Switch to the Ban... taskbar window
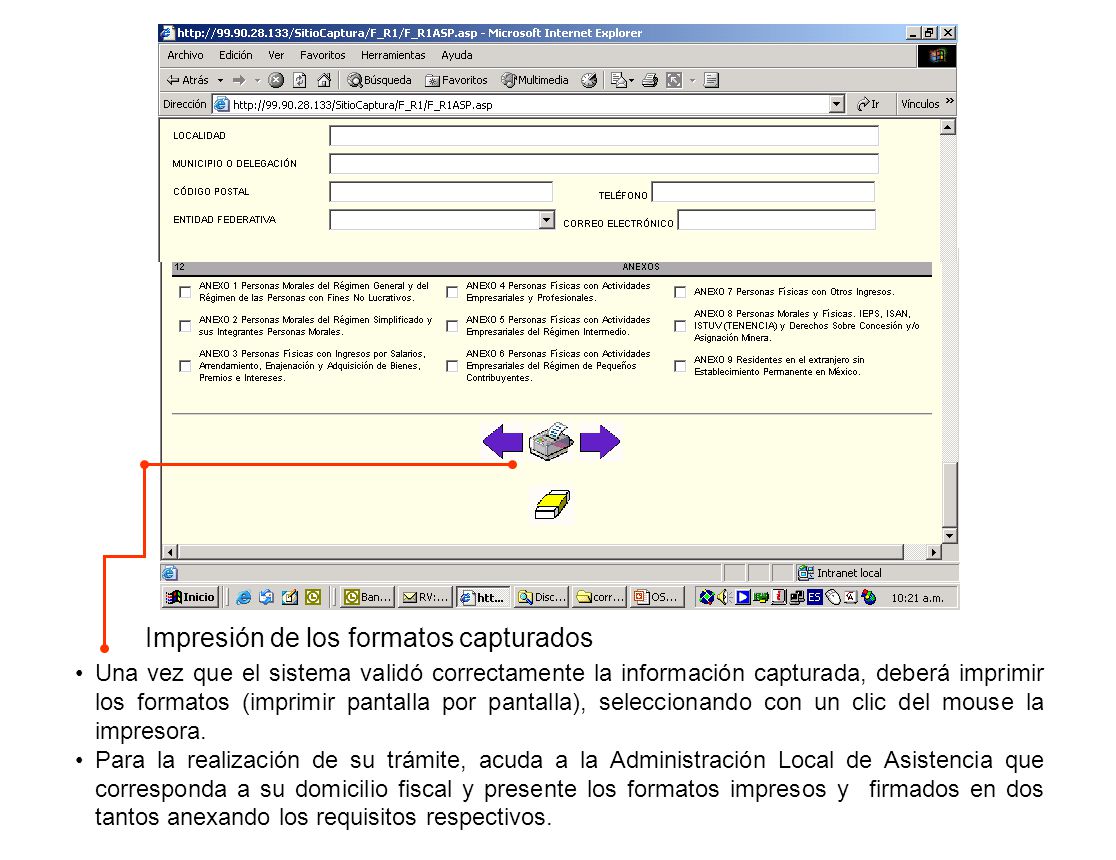Viewport: 1116px width, 860px height. coord(368,597)
